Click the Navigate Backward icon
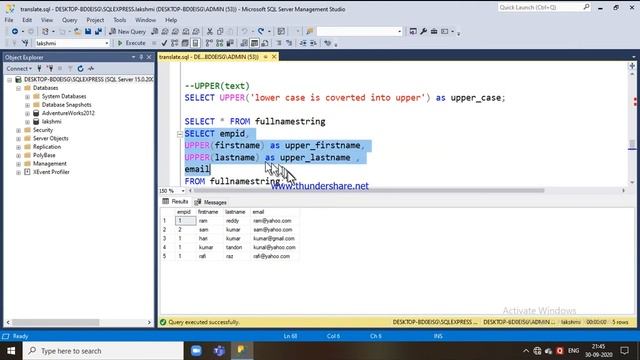The height and width of the screenshot is (360, 640). click(15, 31)
